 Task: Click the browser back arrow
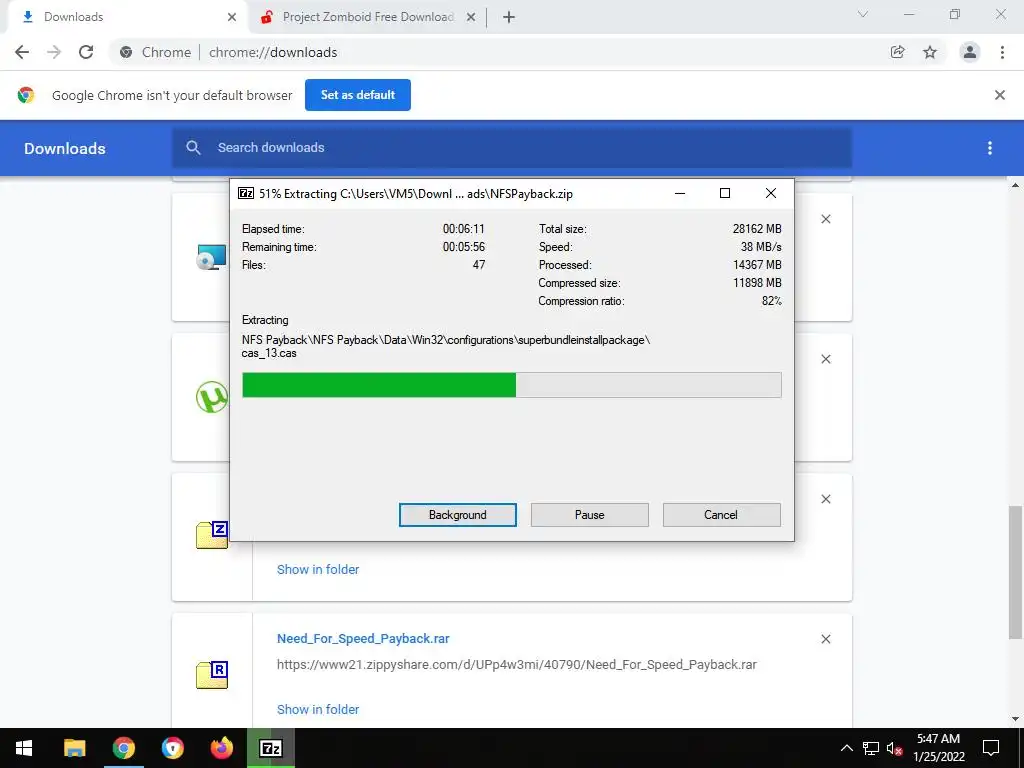click(x=22, y=52)
